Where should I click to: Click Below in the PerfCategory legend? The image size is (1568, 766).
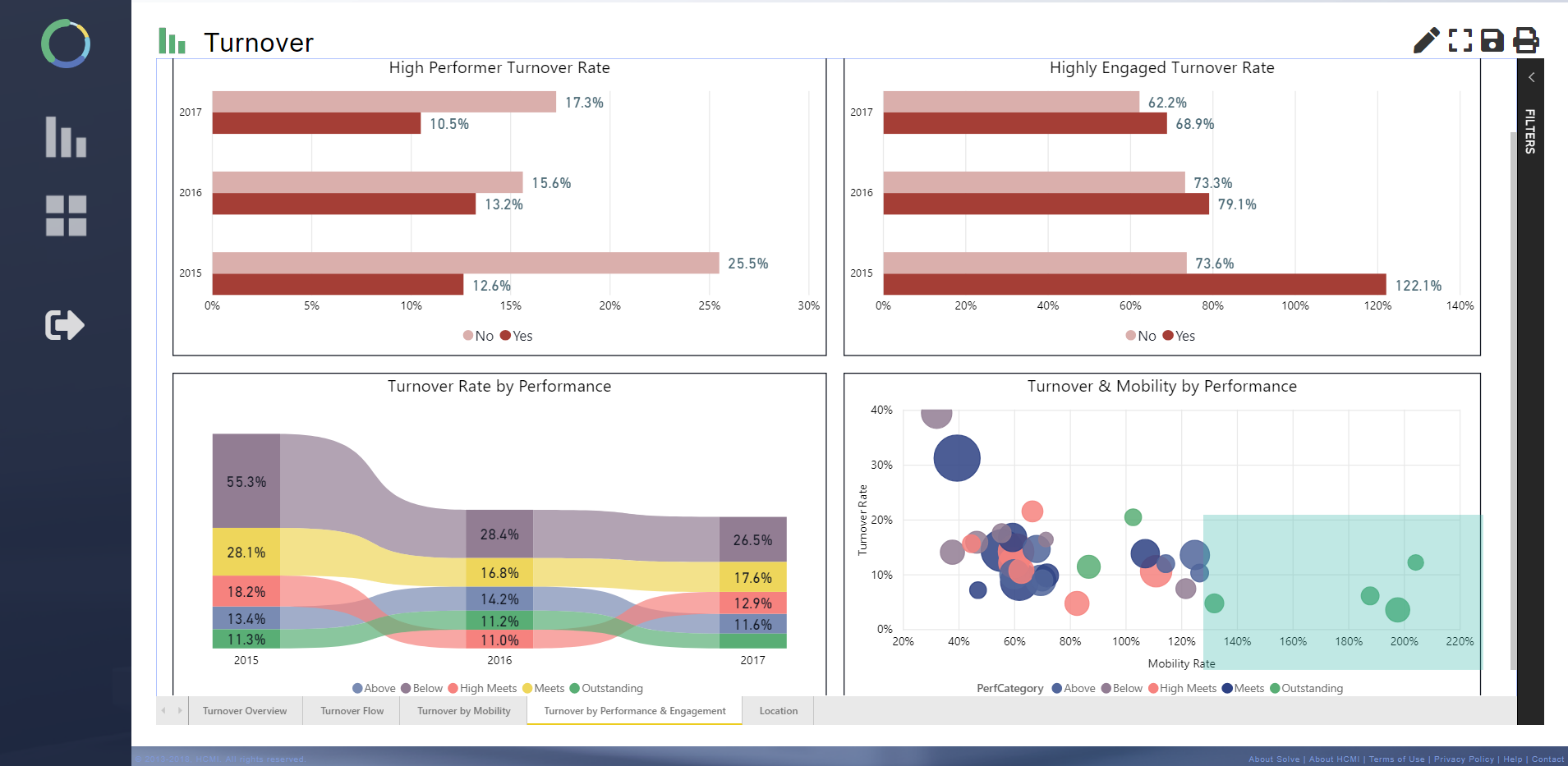click(1121, 688)
